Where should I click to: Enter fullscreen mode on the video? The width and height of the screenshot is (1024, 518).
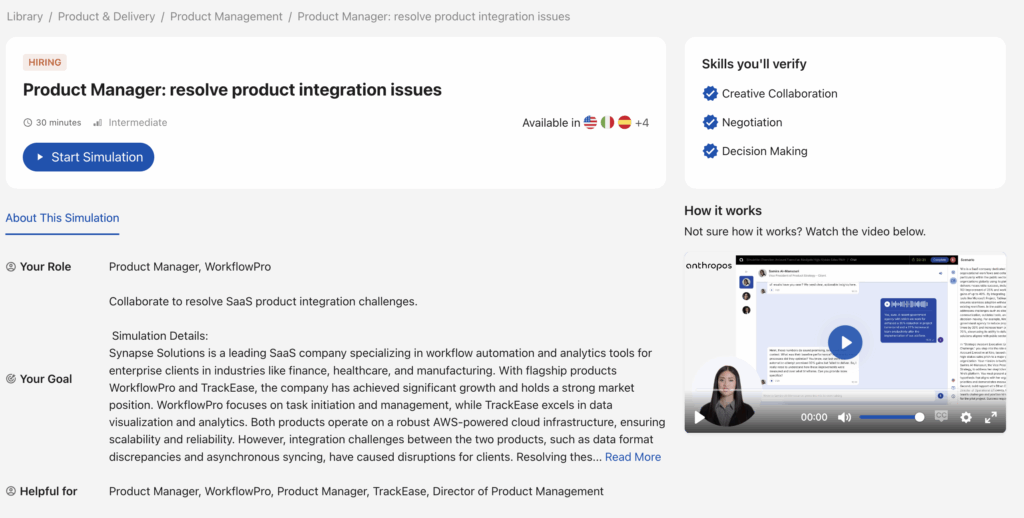click(990, 417)
